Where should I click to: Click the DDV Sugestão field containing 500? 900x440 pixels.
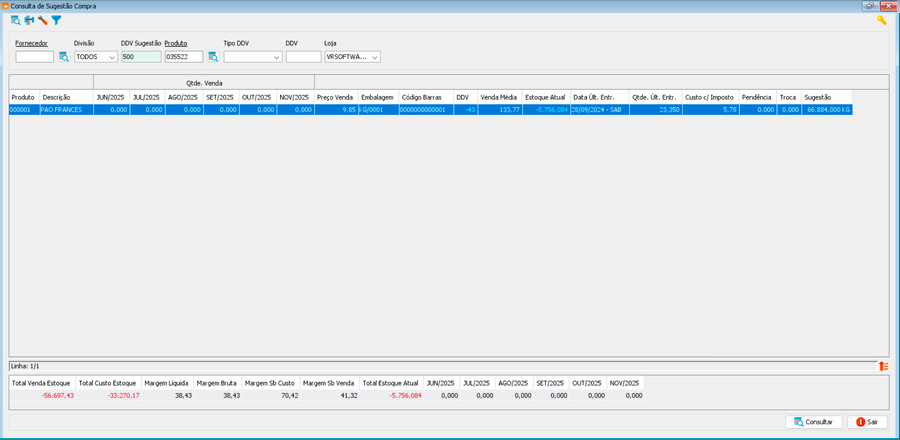pyautogui.click(x=140, y=57)
